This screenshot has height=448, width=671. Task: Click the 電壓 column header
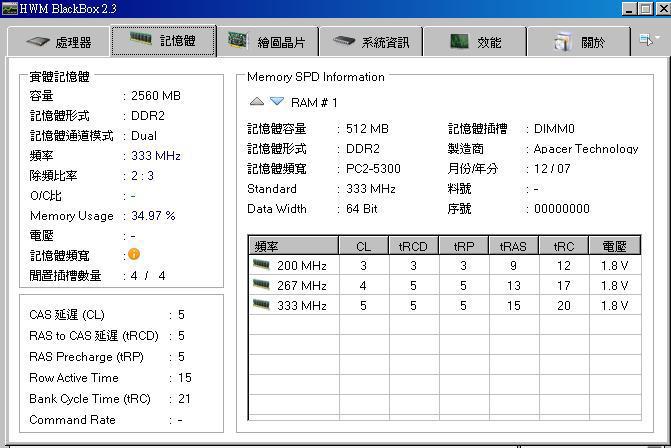coord(614,246)
